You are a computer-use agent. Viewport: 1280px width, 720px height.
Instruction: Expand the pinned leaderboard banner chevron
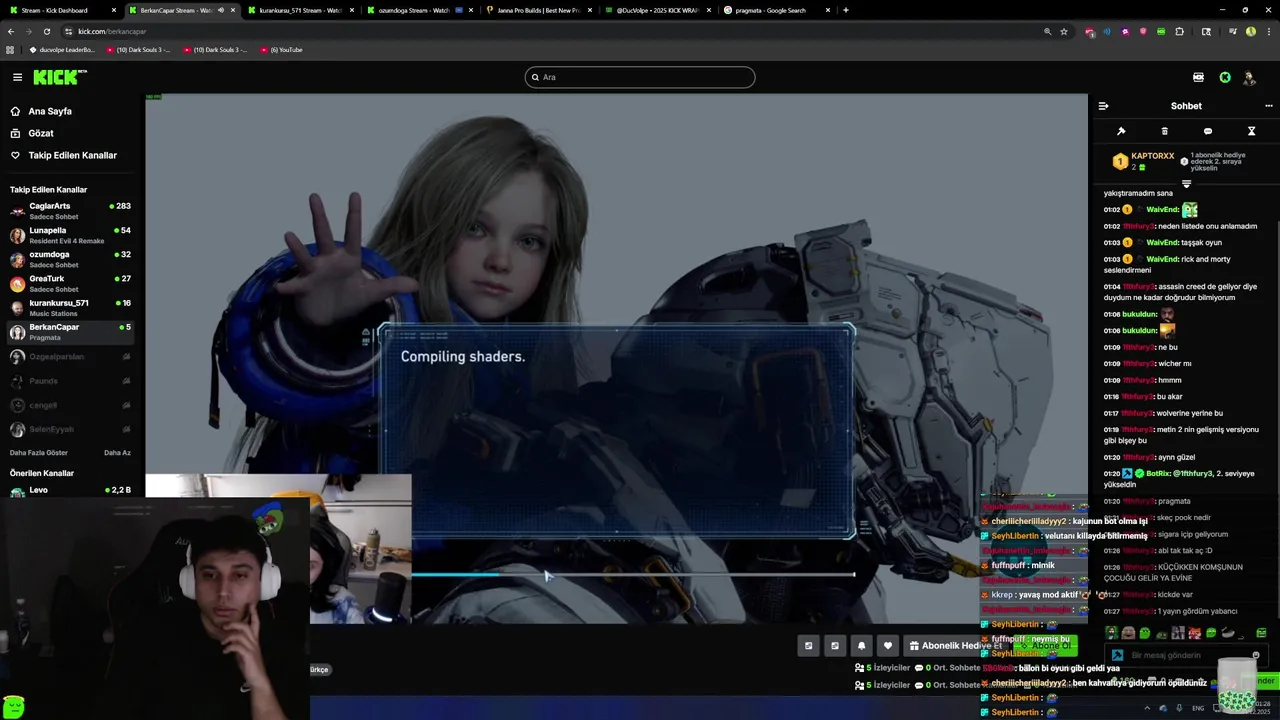[x=1186, y=184]
